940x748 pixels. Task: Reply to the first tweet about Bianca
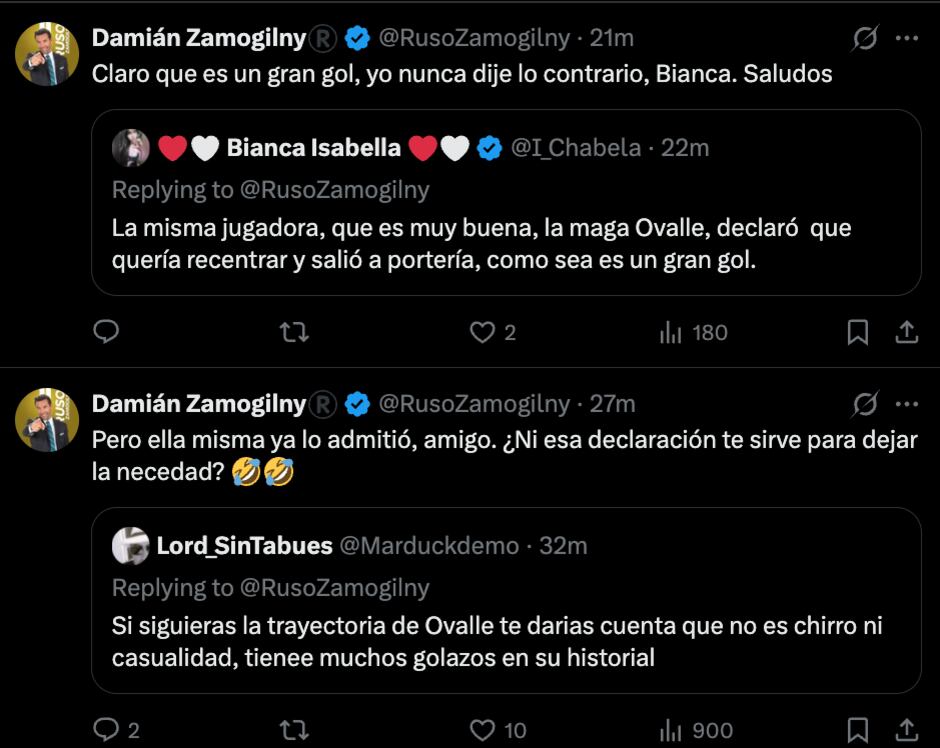point(106,332)
